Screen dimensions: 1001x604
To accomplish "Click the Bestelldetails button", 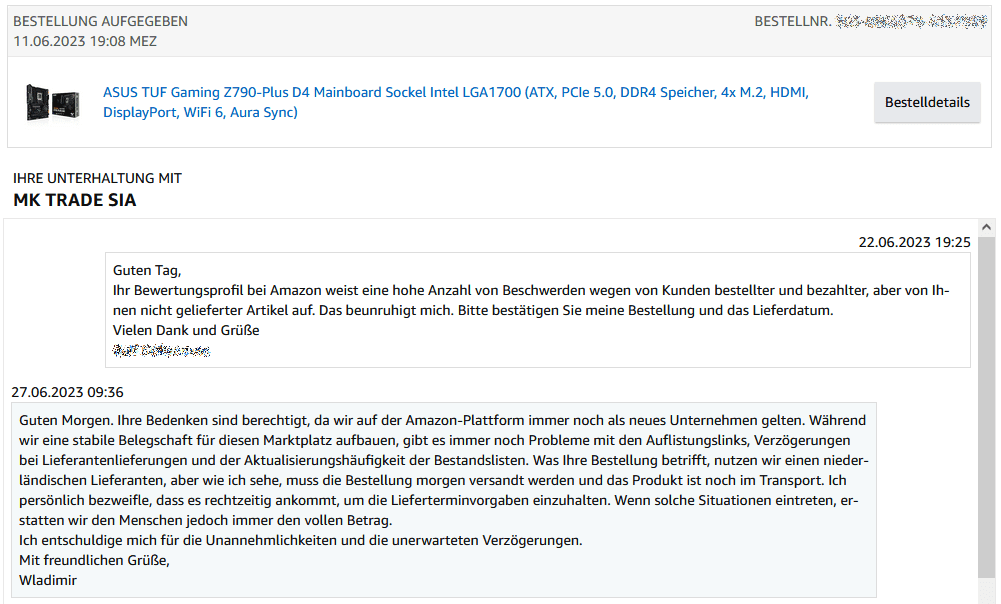I will click(927, 102).
